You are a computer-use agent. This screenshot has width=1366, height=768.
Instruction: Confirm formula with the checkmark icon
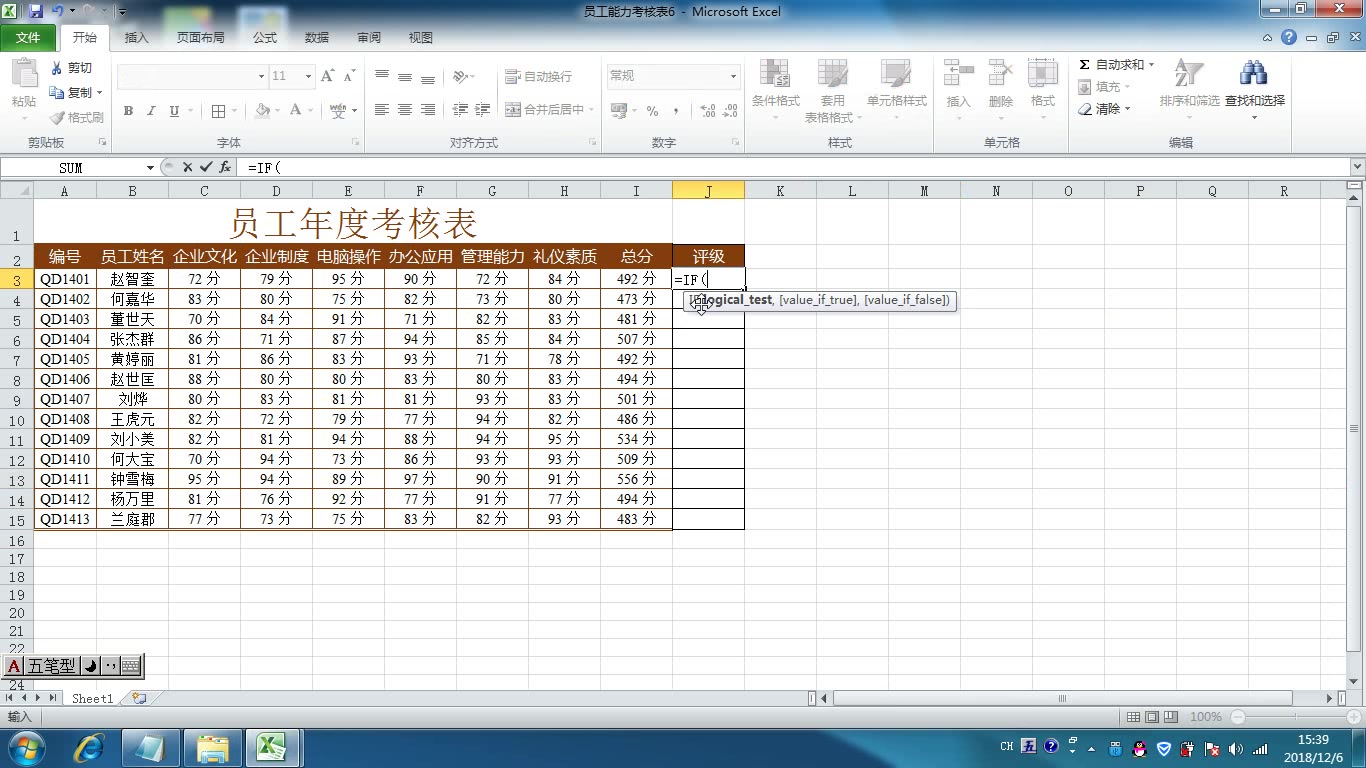(206, 167)
